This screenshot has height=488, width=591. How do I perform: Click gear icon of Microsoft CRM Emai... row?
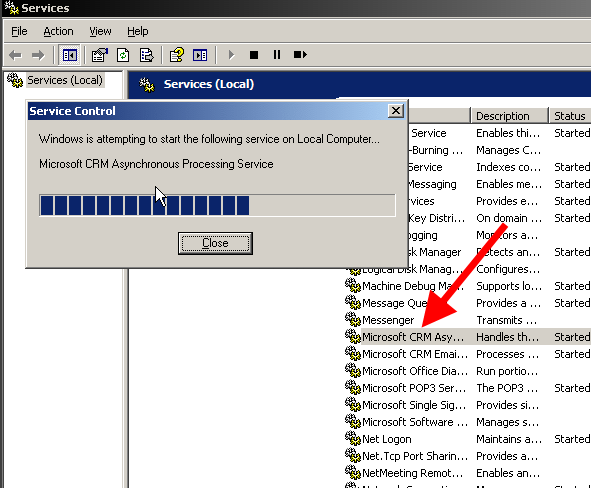[353, 353]
